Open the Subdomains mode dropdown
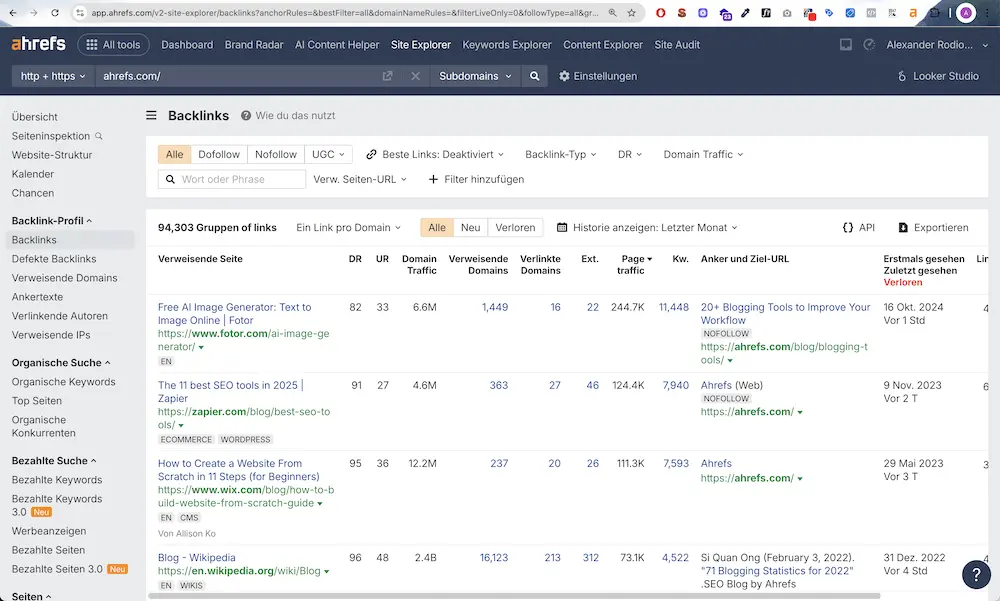1000x601 pixels. [475, 76]
